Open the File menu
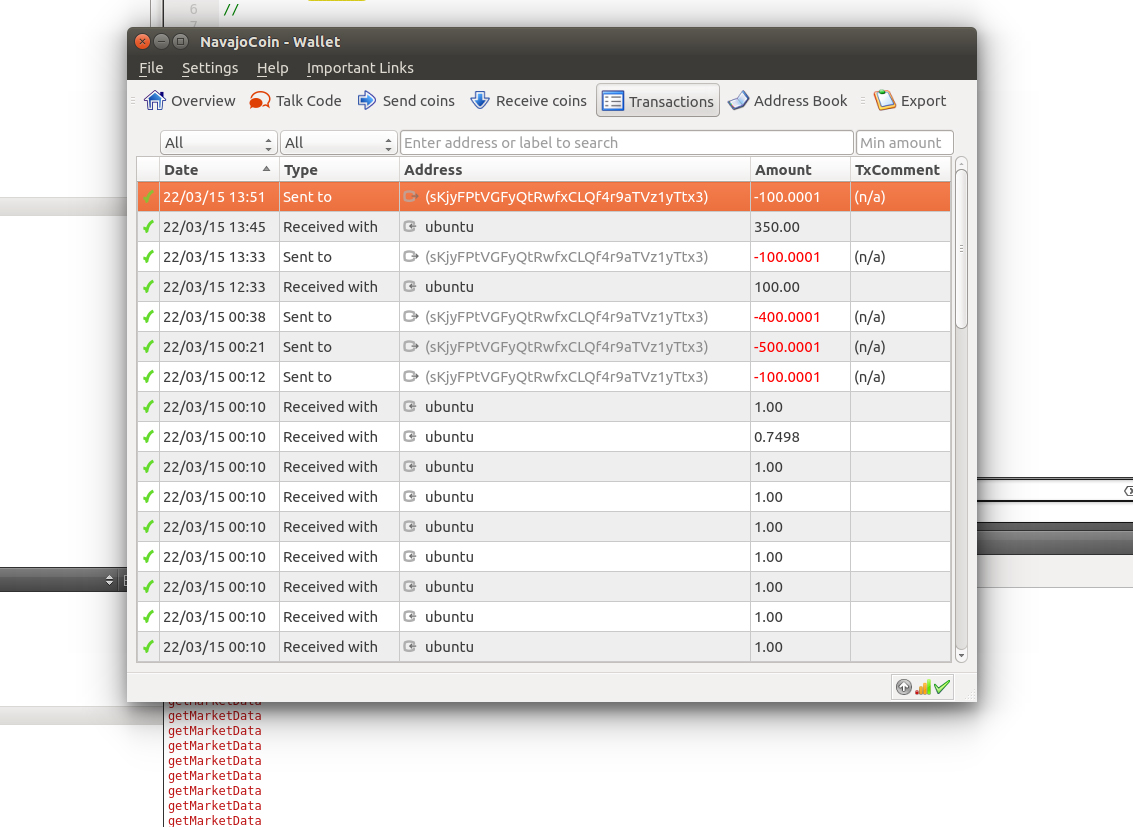 point(151,68)
